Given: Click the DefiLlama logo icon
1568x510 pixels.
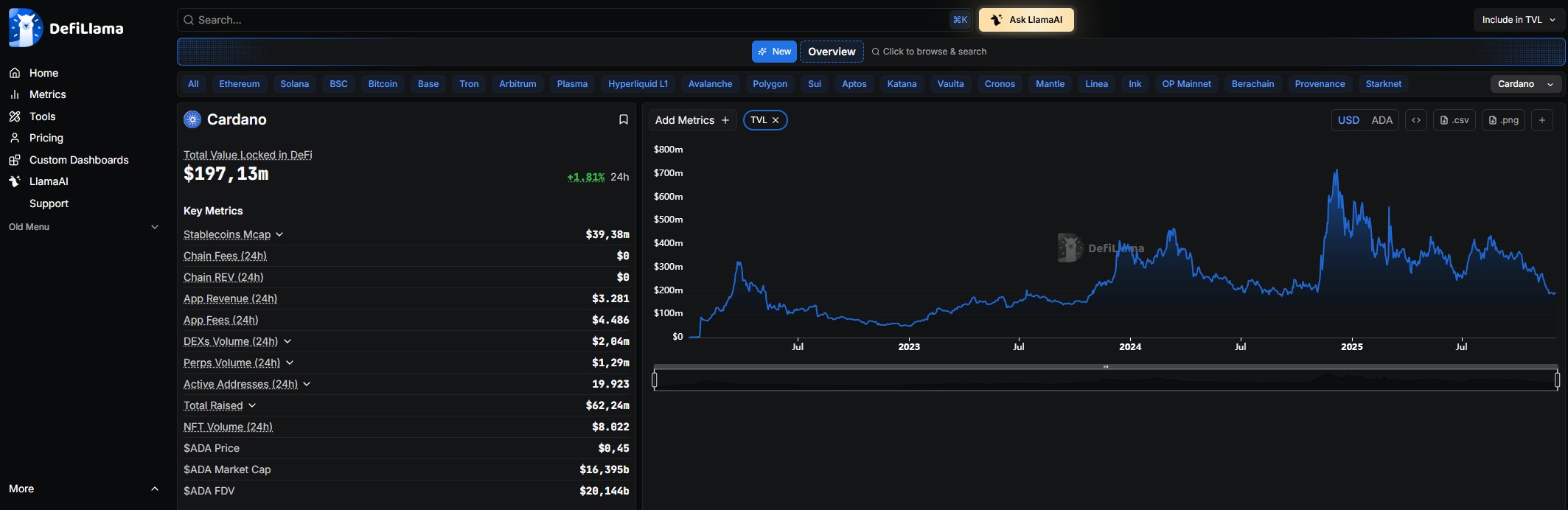Looking at the screenshot, I should [26, 28].
